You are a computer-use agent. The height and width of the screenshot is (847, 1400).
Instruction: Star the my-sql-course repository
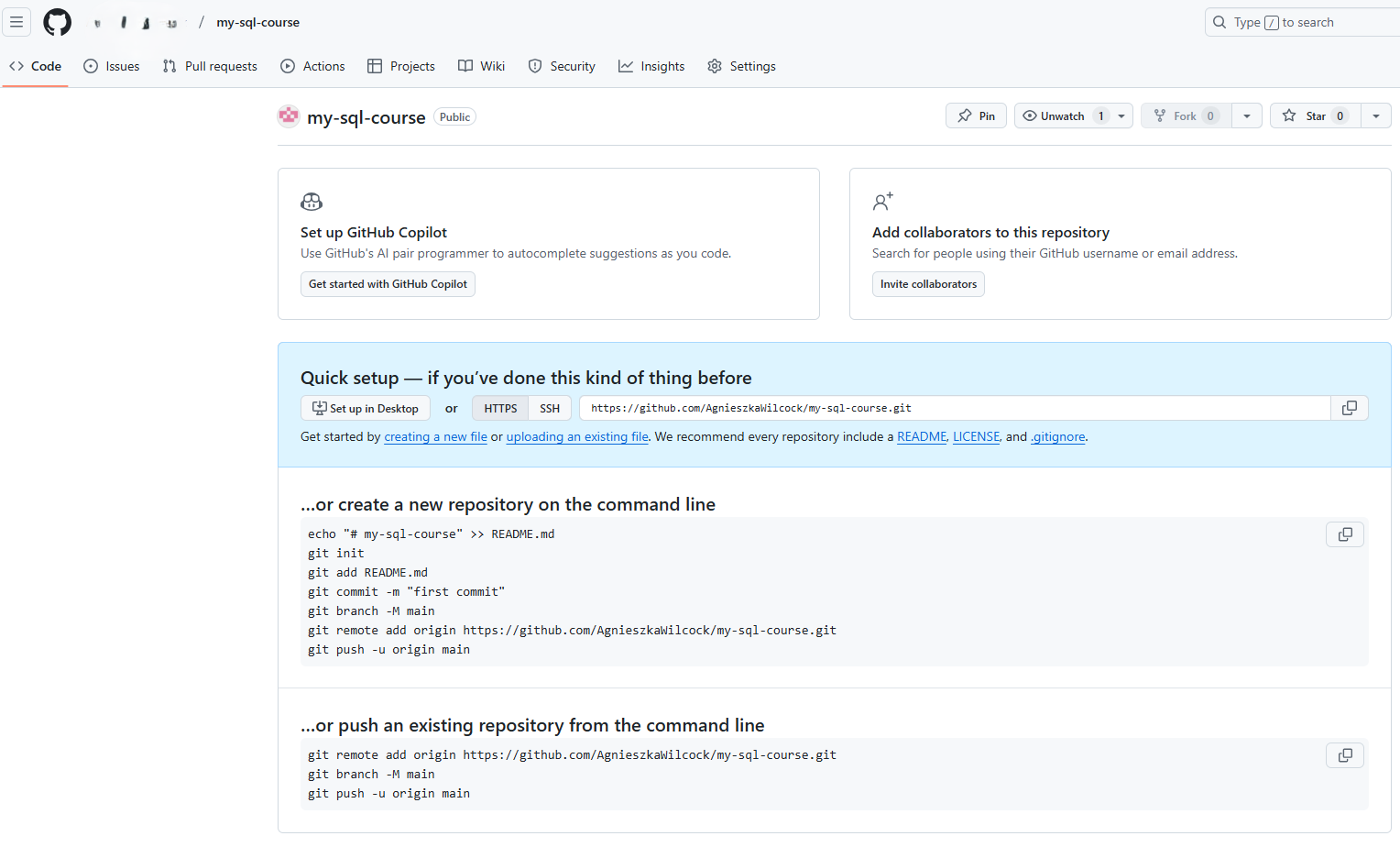coord(1315,115)
